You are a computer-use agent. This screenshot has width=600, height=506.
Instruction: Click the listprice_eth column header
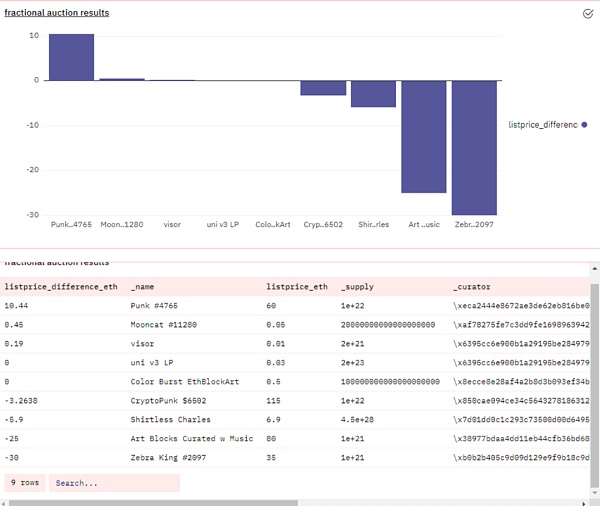pos(296,286)
